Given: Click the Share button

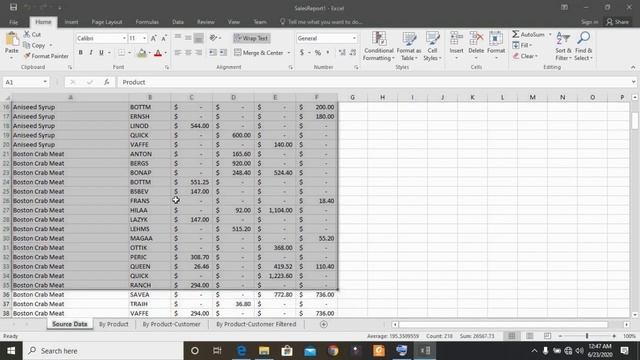Looking at the screenshot, I should [618, 22].
